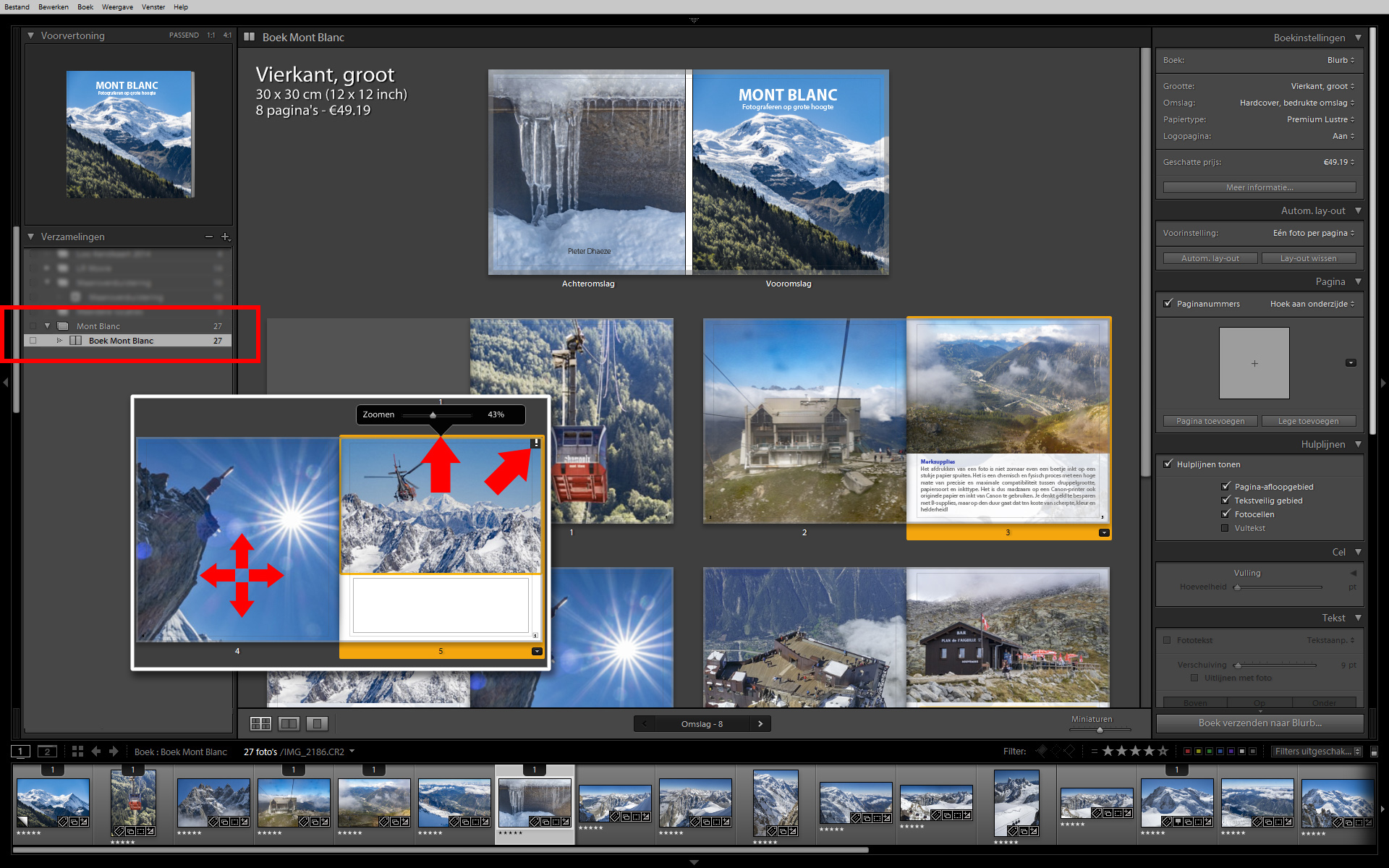The image size is (1389, 868).
Task: Select the Boek Mont Blanc collection
Action: tap(121, 341)
